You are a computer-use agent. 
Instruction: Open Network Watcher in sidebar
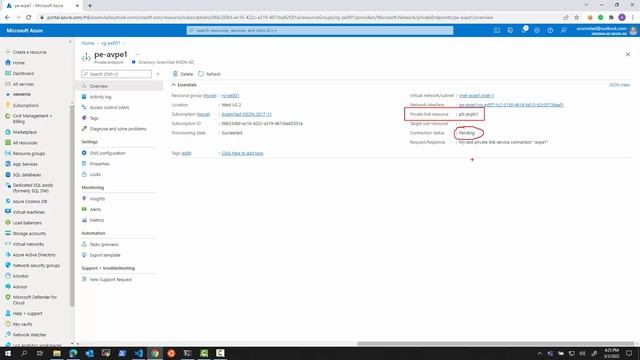(x=29, y=335)
